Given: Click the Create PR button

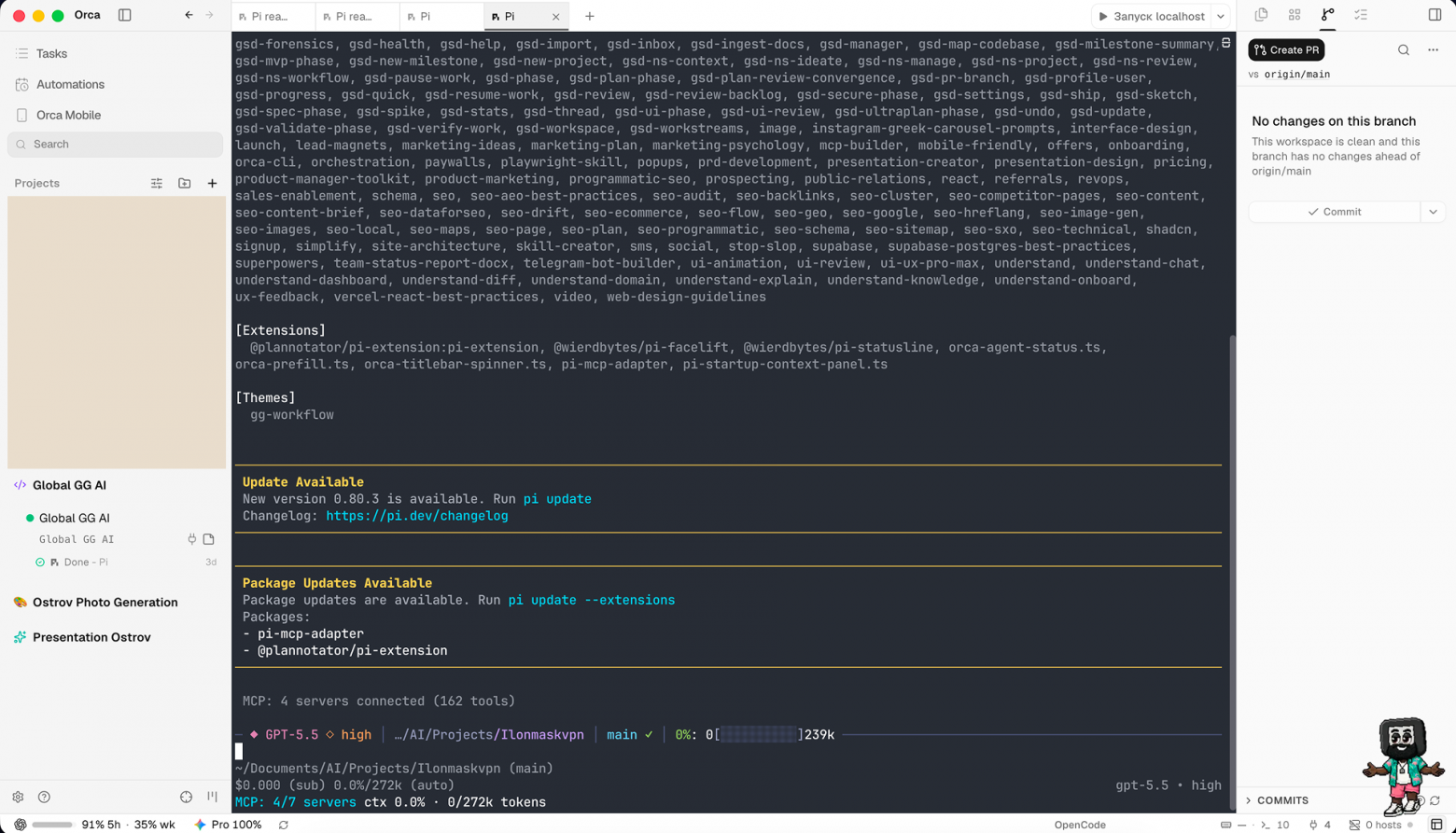Looking at the screenshot, I should [1286, 49].
